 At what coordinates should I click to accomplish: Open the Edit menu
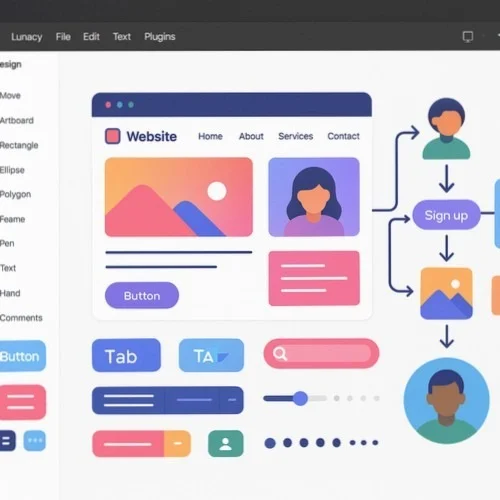coord(91,36)
